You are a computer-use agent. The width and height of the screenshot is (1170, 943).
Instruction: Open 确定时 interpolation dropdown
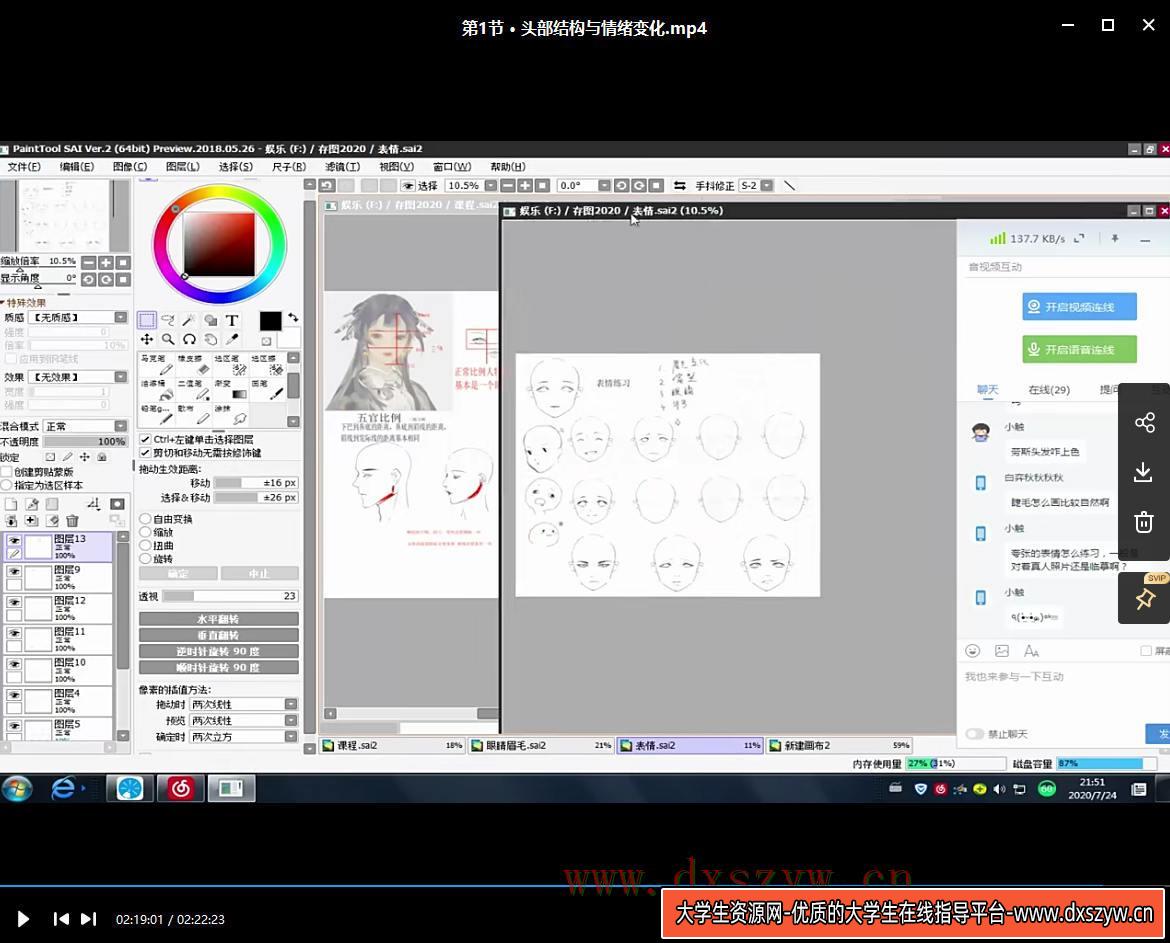click(244, 736)
